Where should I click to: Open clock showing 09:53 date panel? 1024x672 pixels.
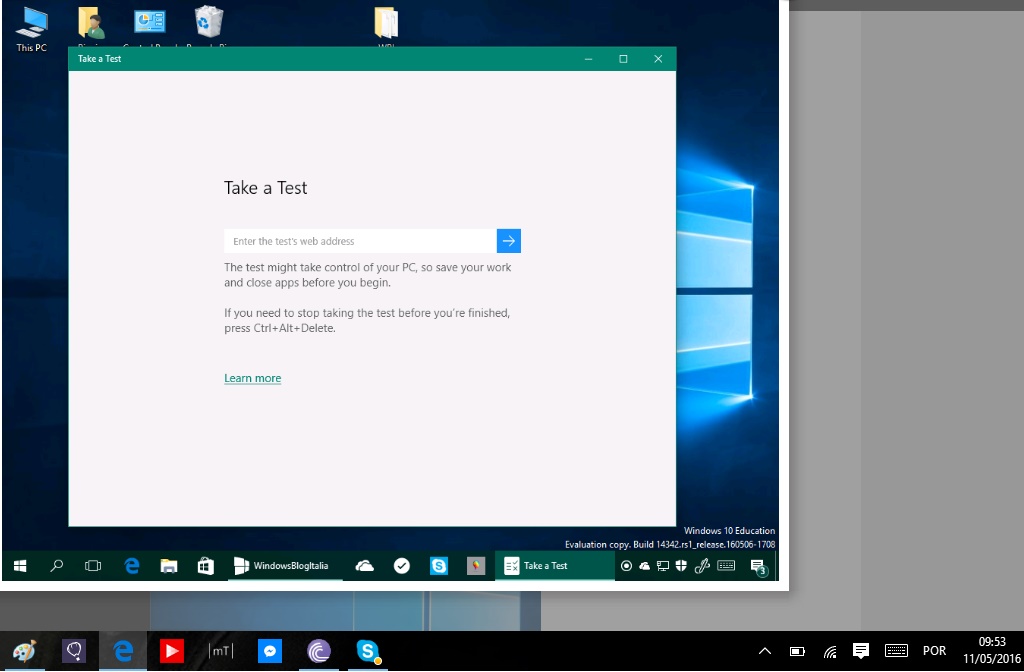click(x=984, y=651)
